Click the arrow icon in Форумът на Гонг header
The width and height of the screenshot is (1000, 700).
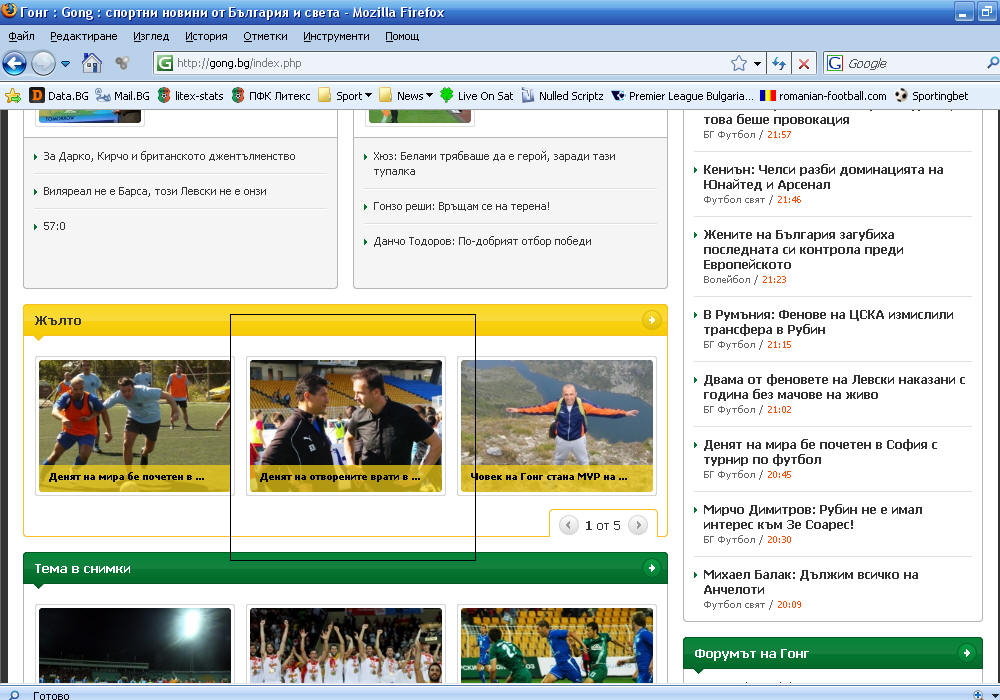point(966,652)
